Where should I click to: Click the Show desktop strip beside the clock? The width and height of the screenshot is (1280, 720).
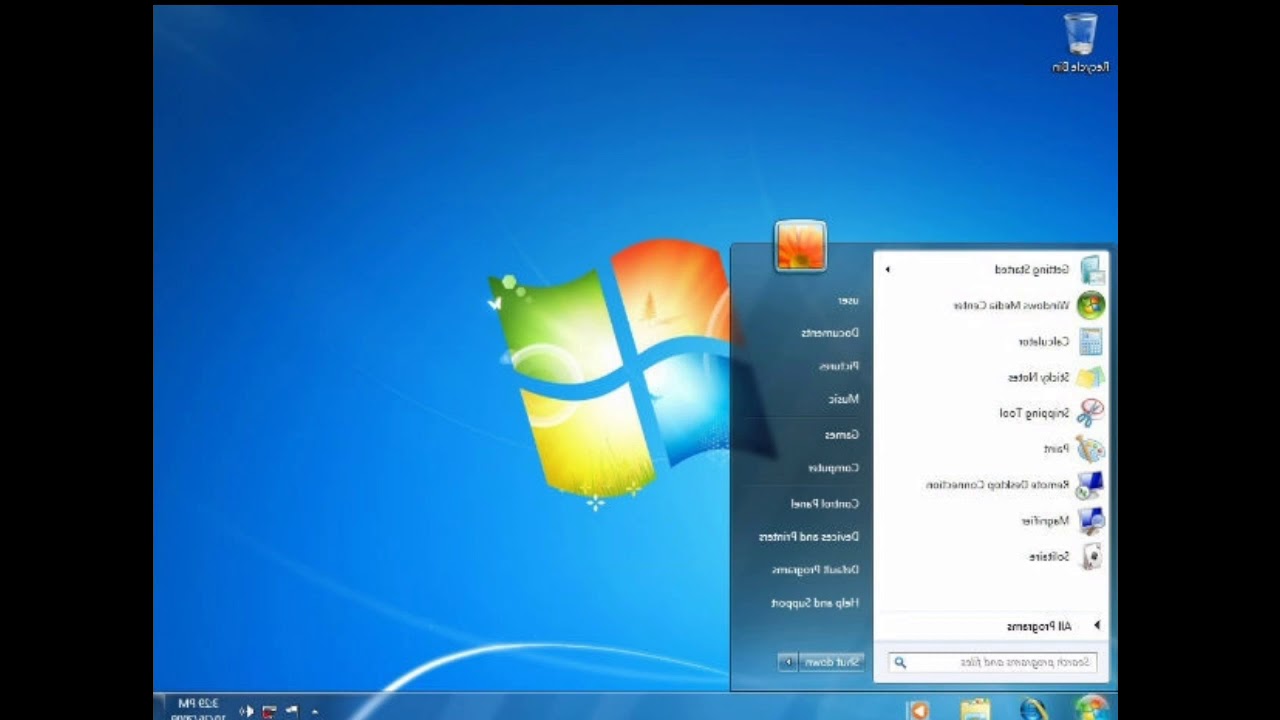[x=159, y=707]
